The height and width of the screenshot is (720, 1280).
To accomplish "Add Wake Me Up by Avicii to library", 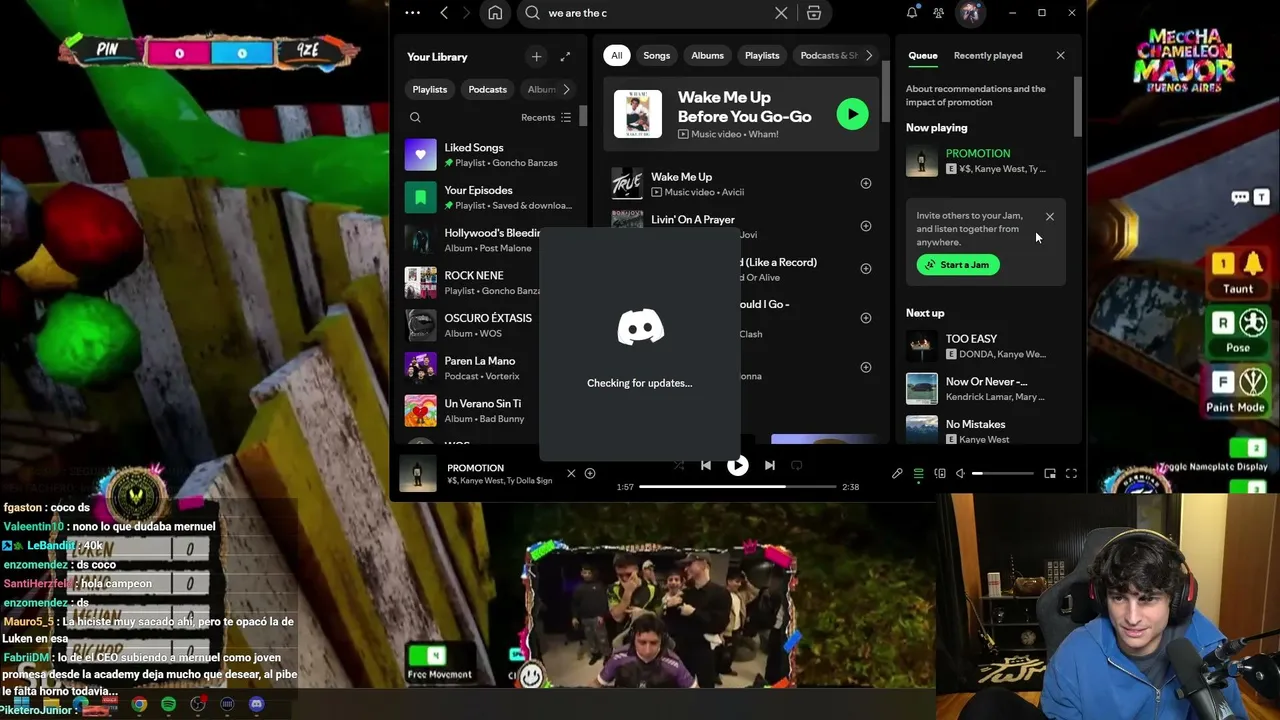I will point(866,183).
